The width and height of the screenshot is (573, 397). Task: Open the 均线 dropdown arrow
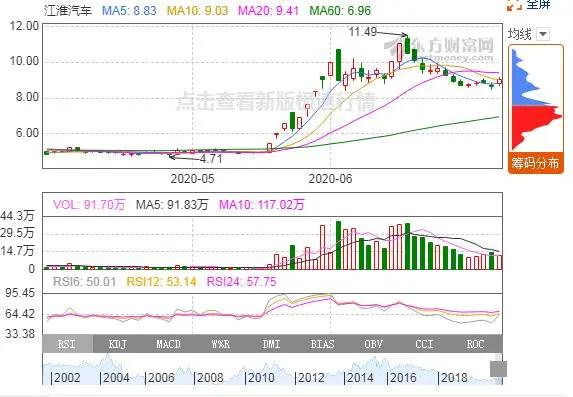point(543,34)
